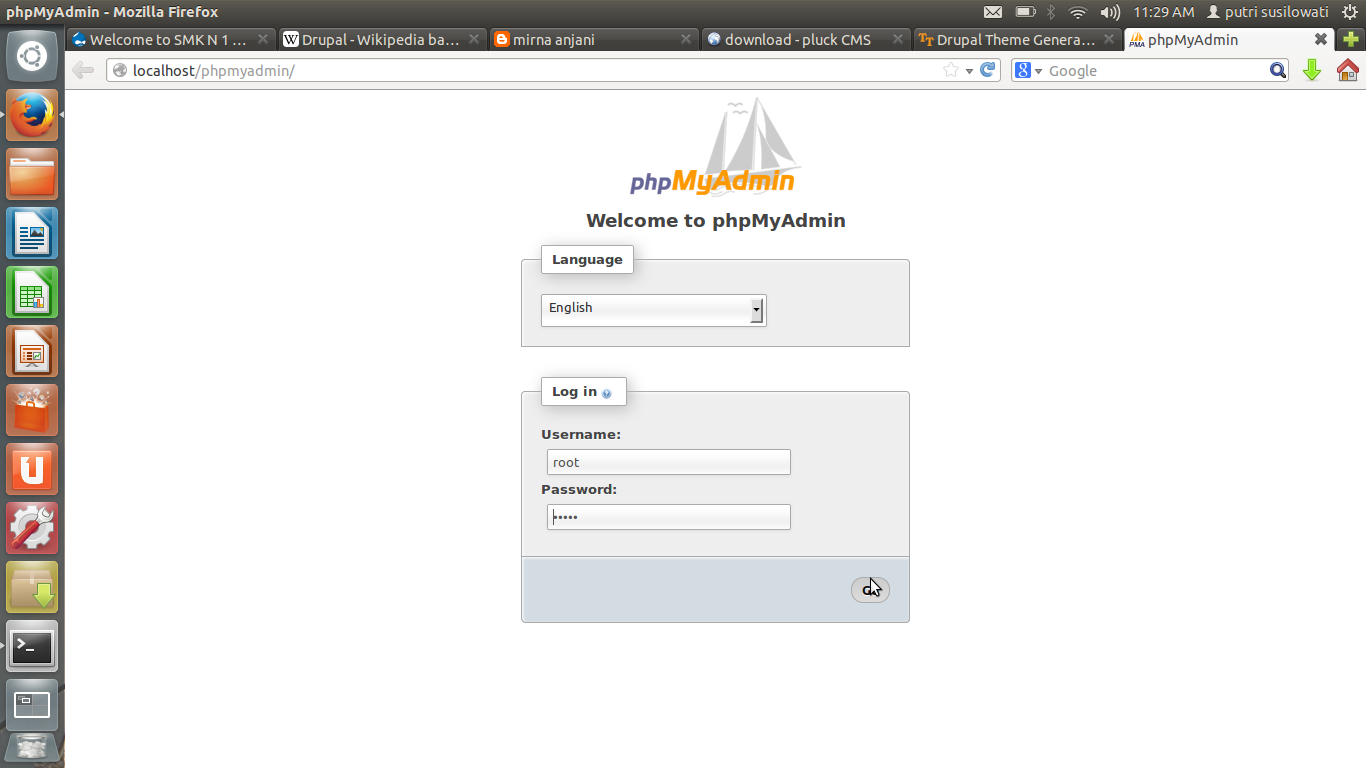Screen dimensions: 1366x768
Task: Open the Terminal launcher icon
Action: pos(32,646)
